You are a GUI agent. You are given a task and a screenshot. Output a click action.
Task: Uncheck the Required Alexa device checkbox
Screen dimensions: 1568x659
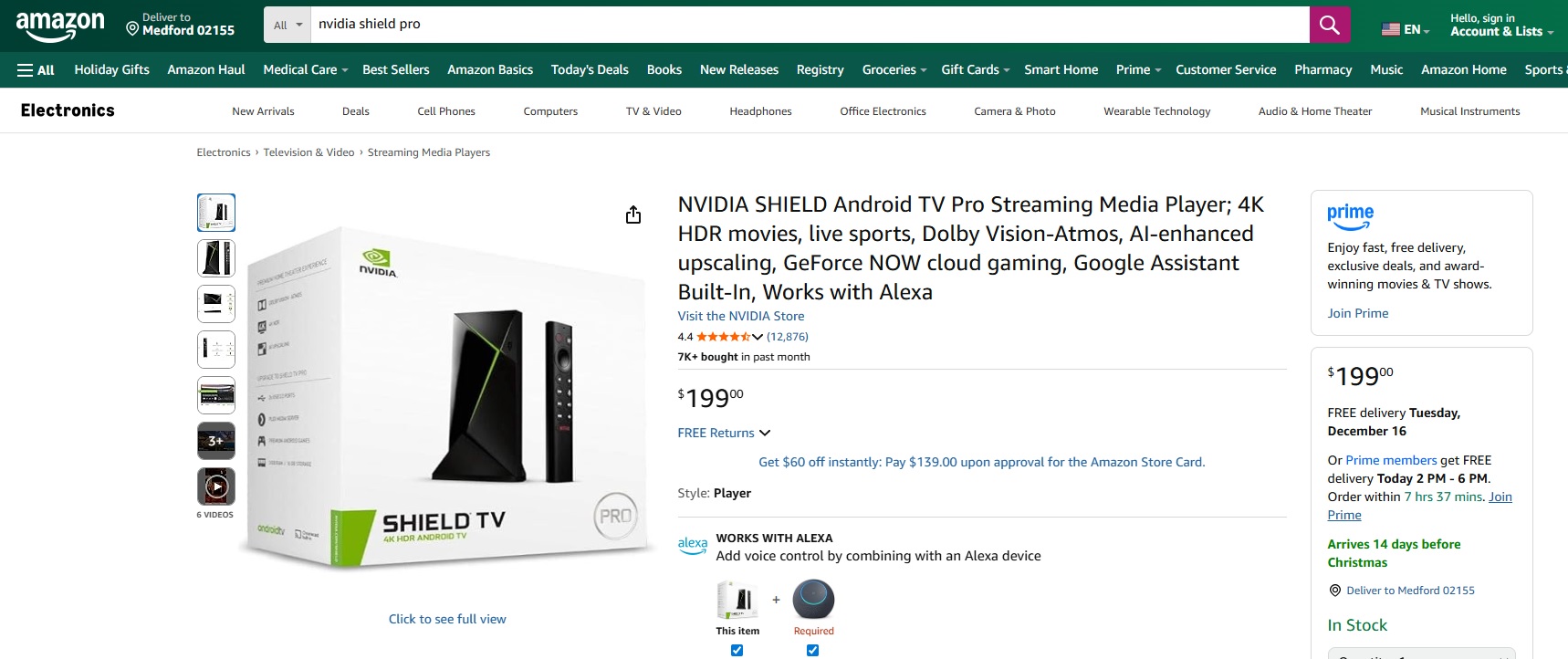point(812,650)
